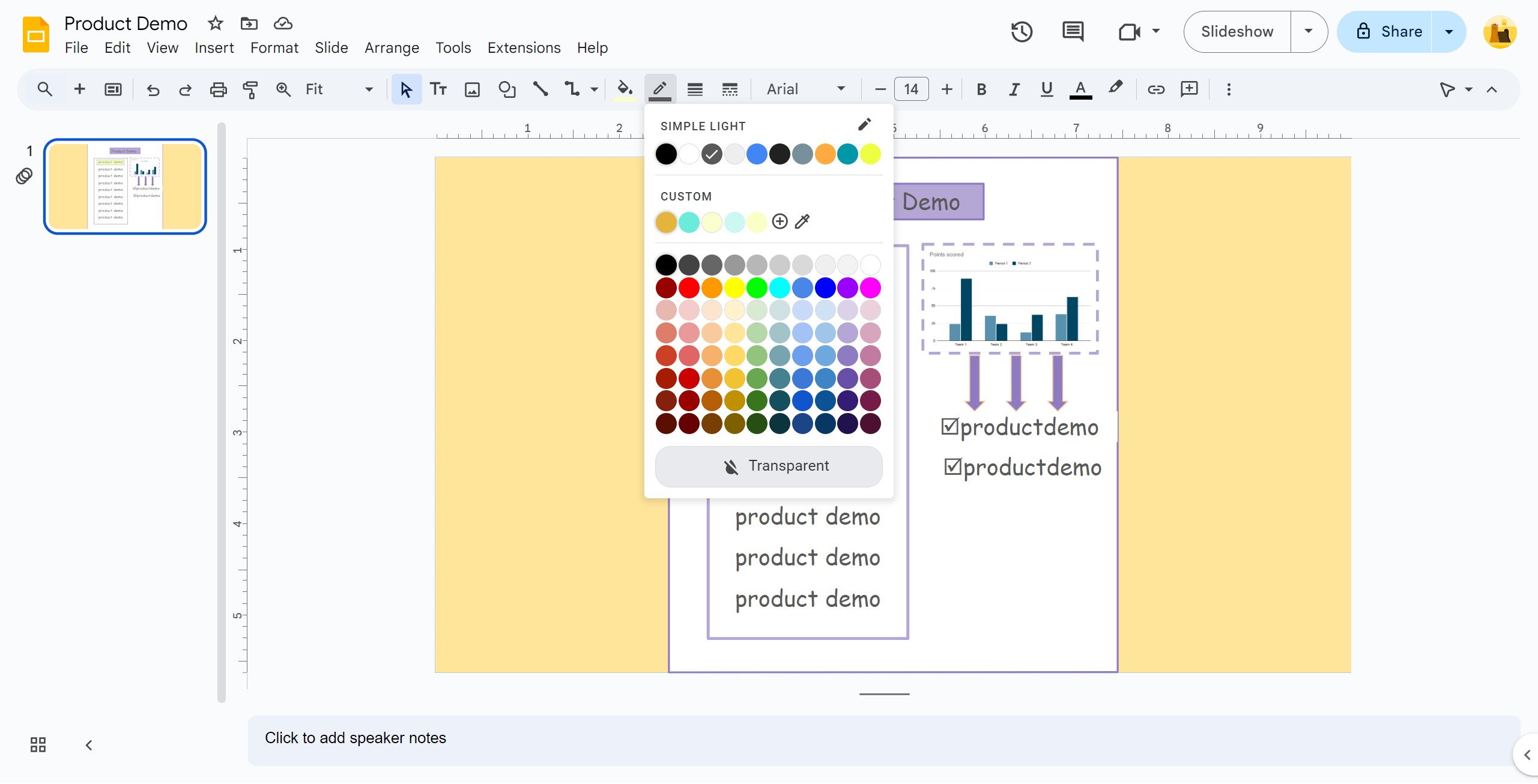The height and width of the screenshot is (784, 1538).
Task: Click the undo arrow icon
Action: click(153, 89)
